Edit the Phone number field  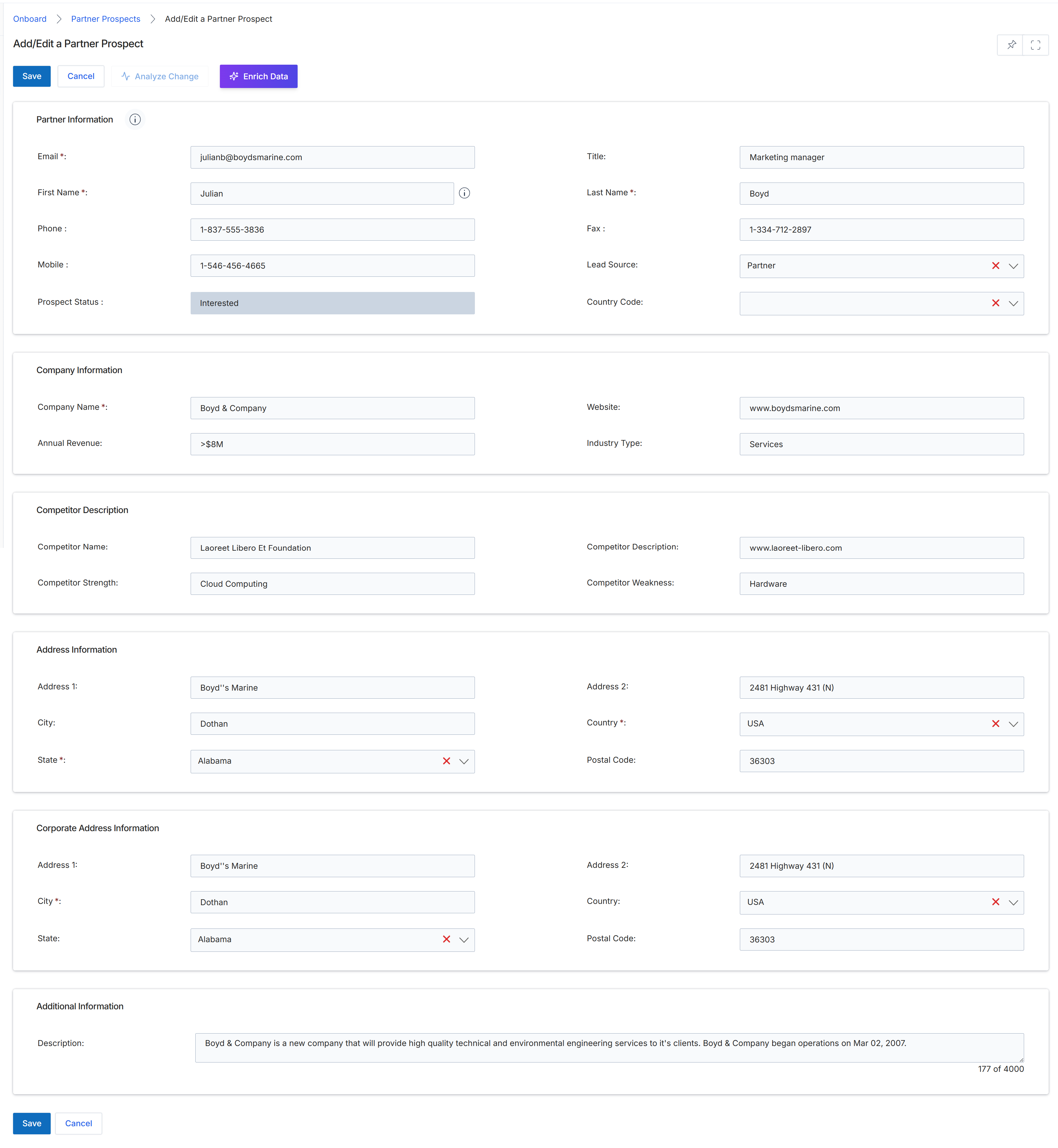[x=333, y=229]
